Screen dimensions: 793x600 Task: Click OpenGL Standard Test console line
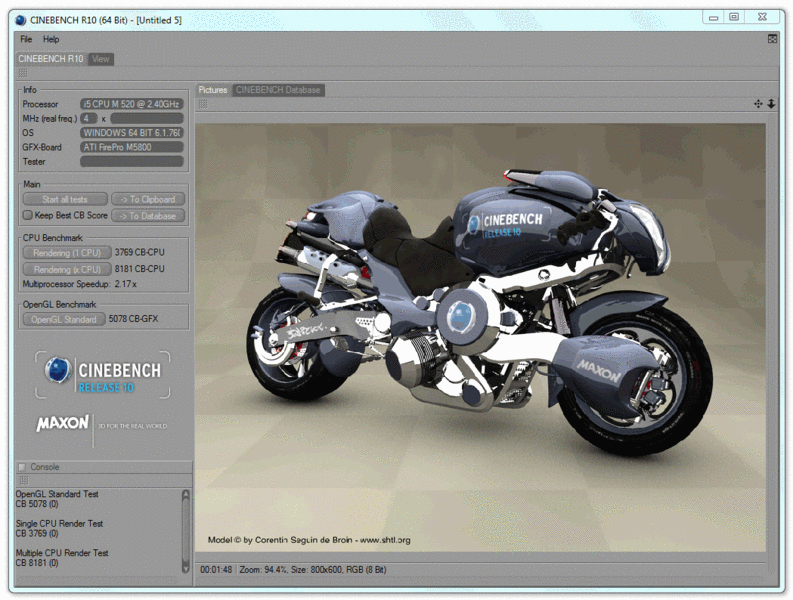(57, 494)
